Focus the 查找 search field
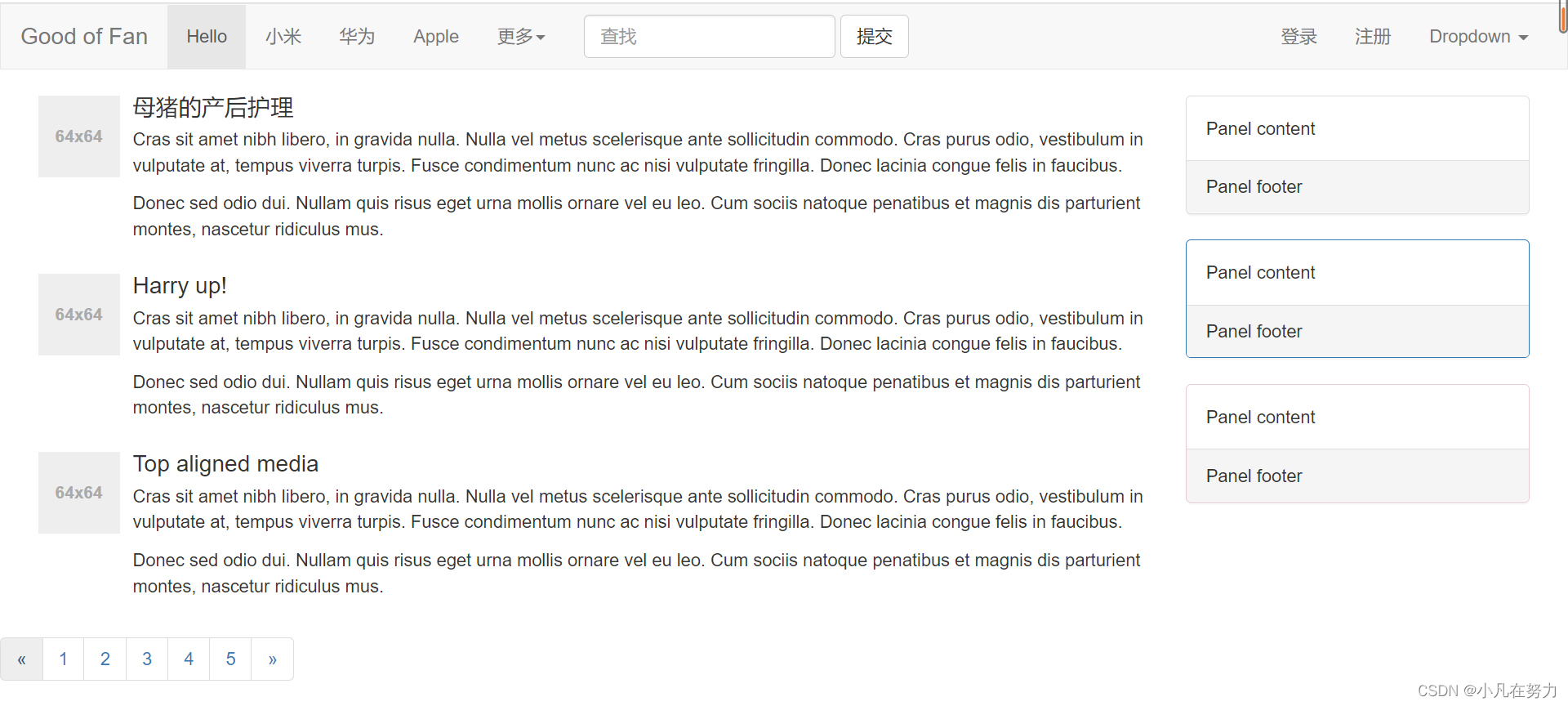This screenshot has height=706, width=1568. point(709,37)
